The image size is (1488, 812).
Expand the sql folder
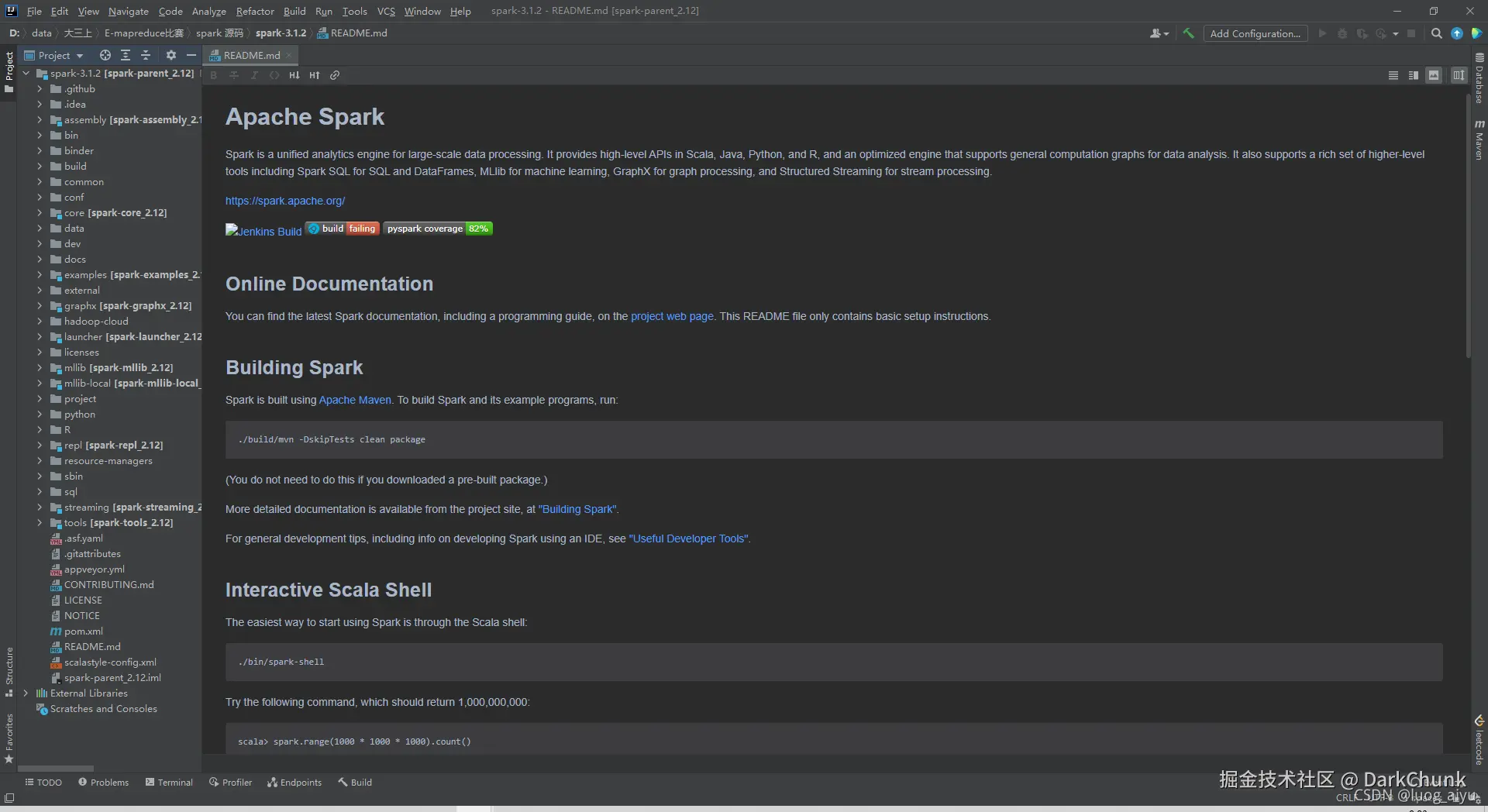tap(40, 491)
